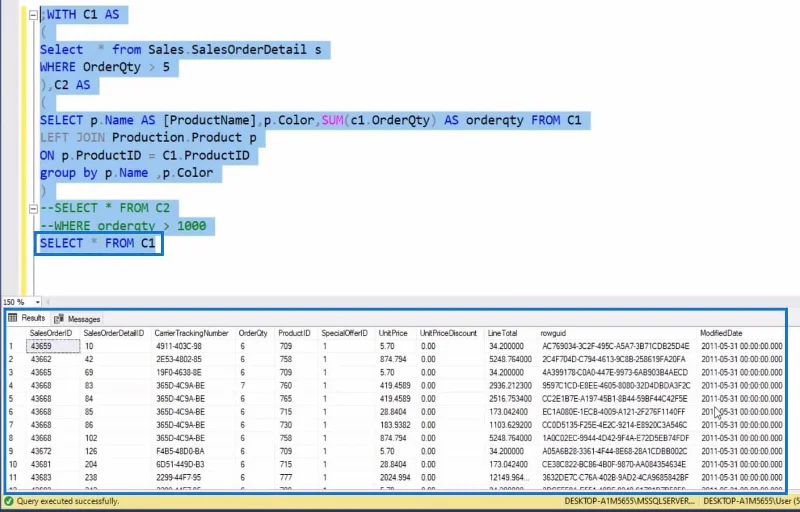
Task: Click SalesOrderDetailID value 126
Action: click(90, 452)
